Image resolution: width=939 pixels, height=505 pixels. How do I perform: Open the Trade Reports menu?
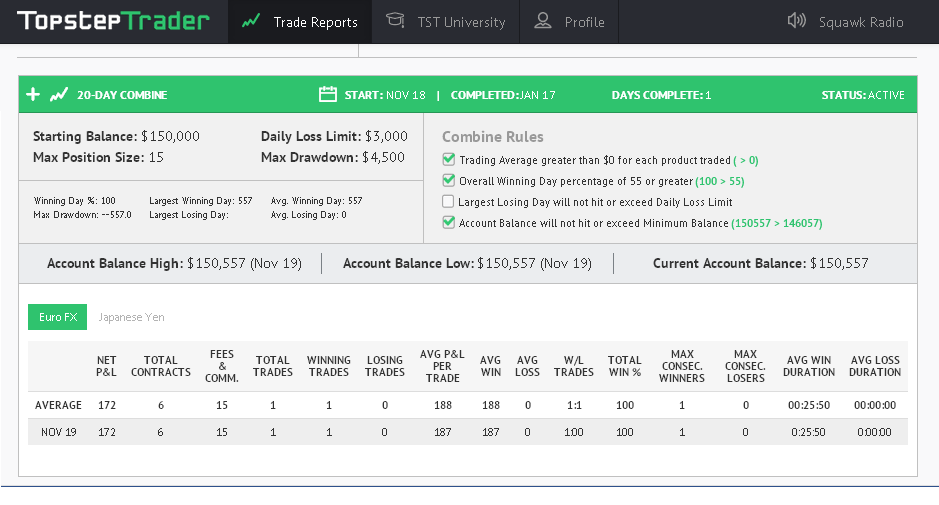[300, 22]
